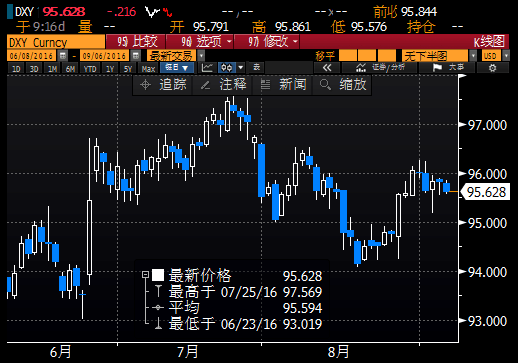Click the 93.000 axis label

click(487, 321)
